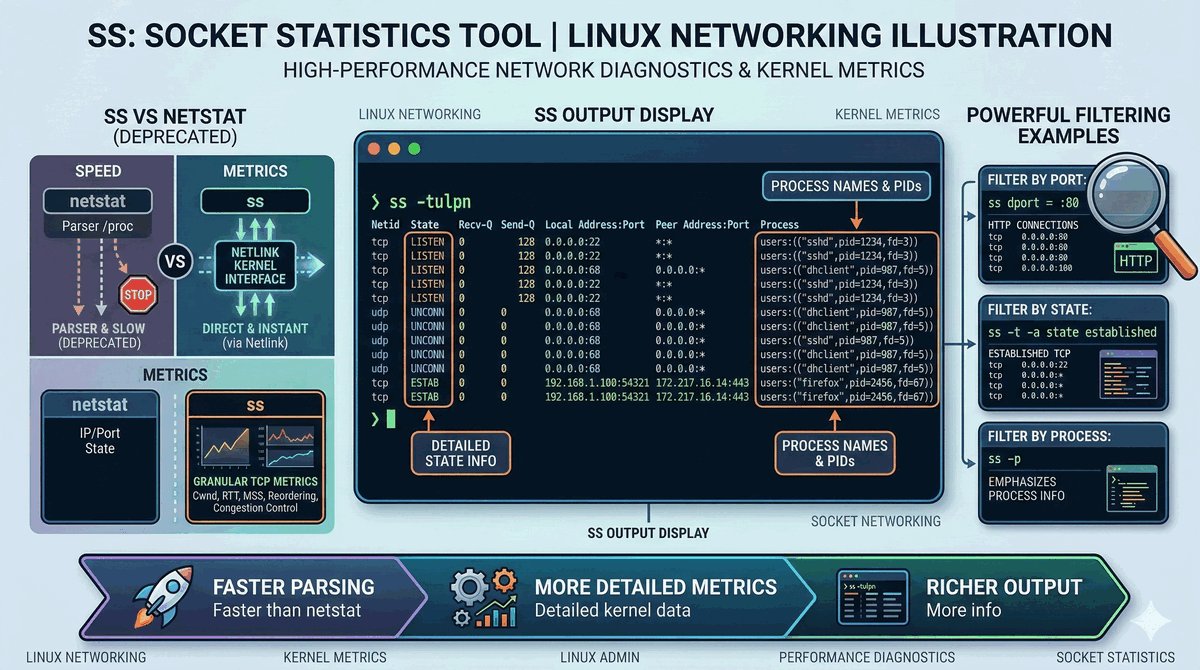
Task: Click the netstat box under Speed
Action: [96, 202]
